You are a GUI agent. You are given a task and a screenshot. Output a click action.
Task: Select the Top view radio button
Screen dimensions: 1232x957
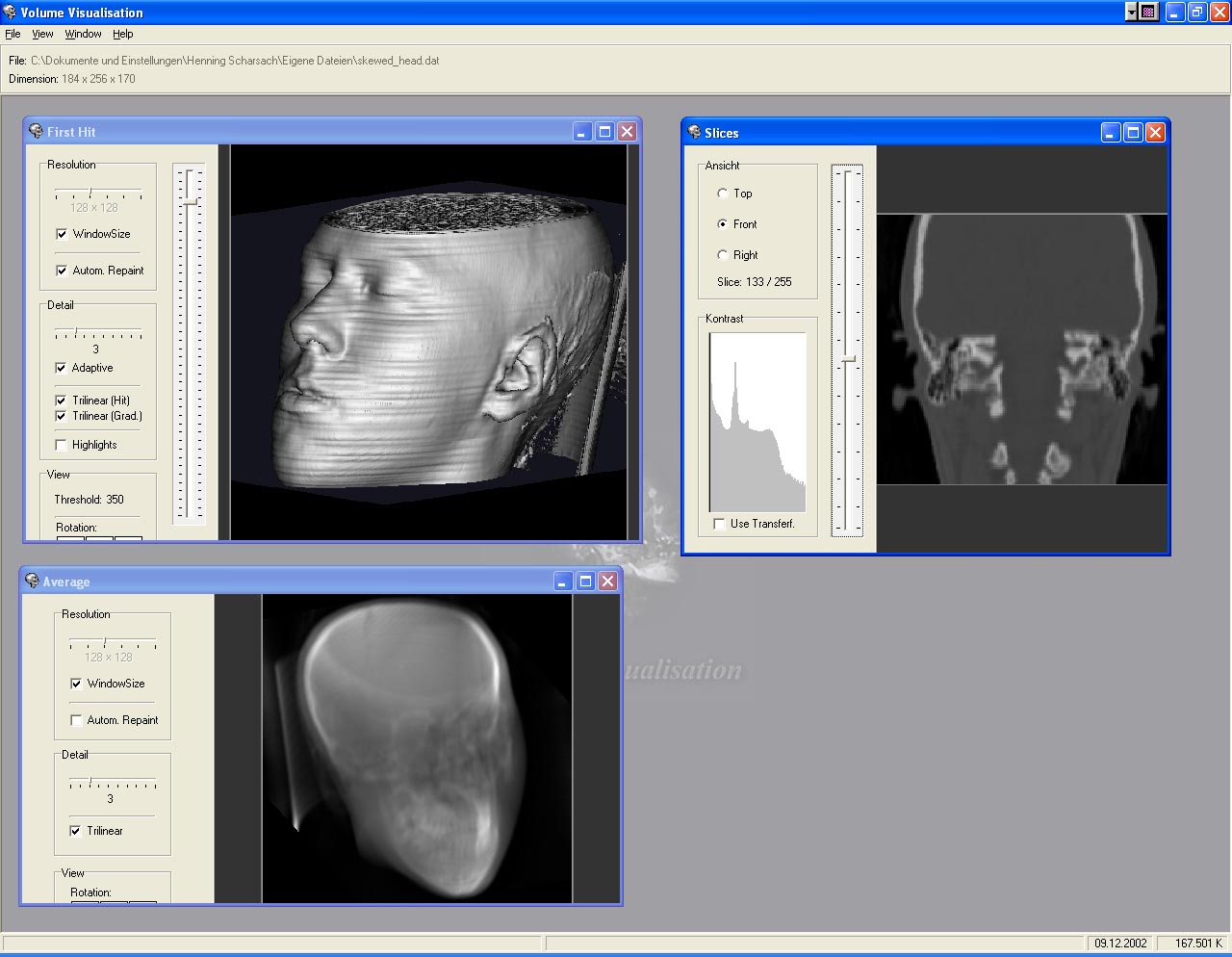tap(723, 194)
